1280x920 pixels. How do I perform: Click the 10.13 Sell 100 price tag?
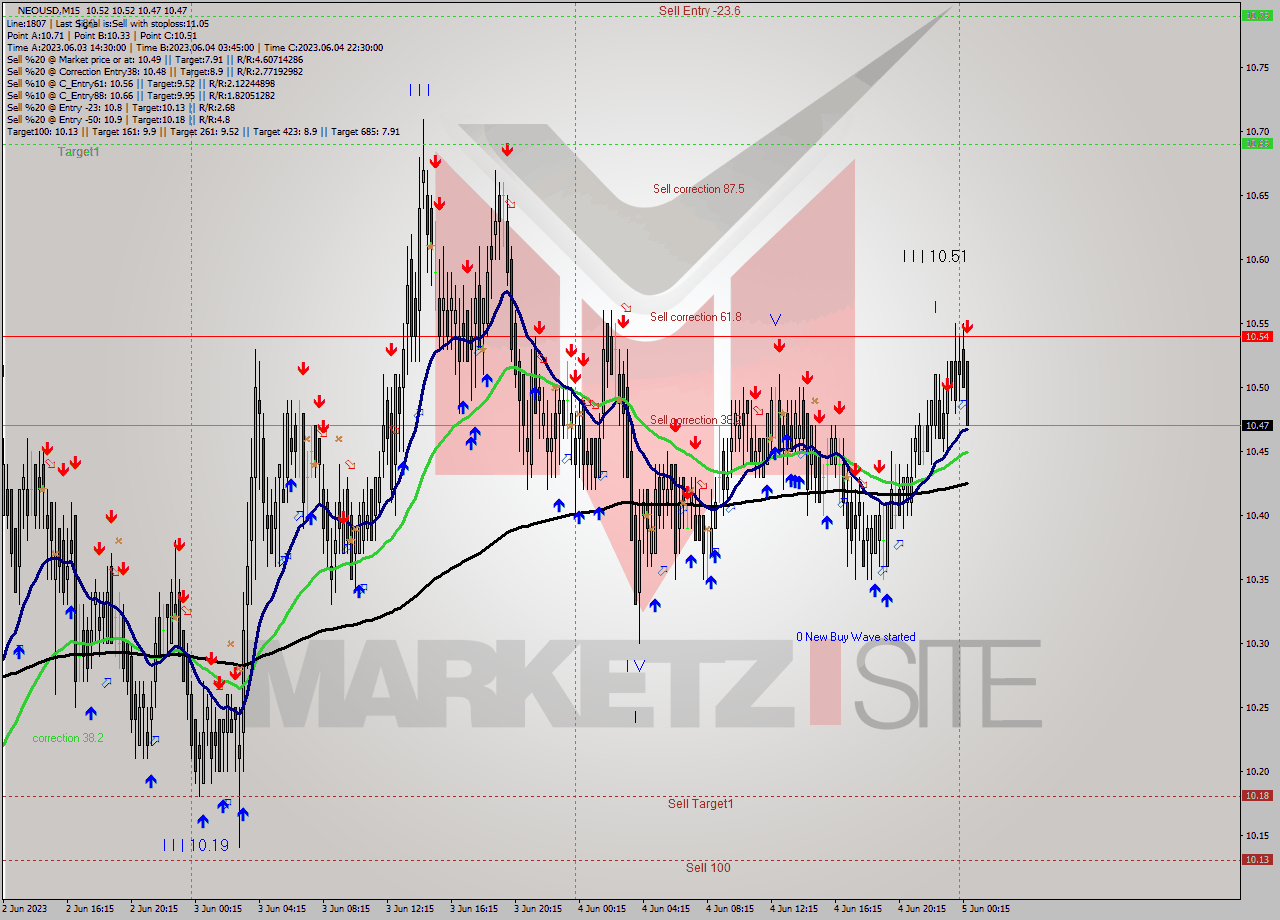pyautogui.click(x=1257, y=860)
